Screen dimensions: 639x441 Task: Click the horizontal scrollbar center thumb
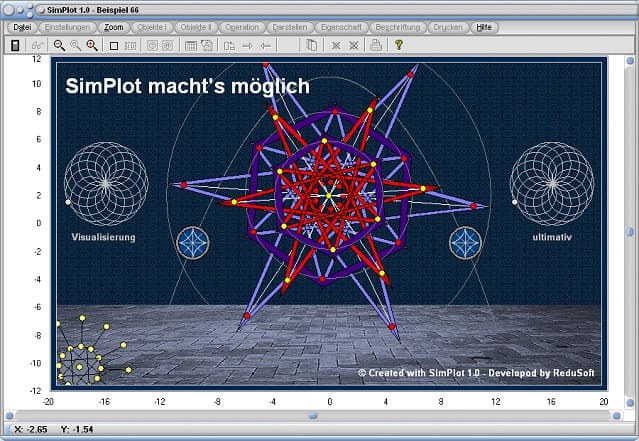pos(313,416)
